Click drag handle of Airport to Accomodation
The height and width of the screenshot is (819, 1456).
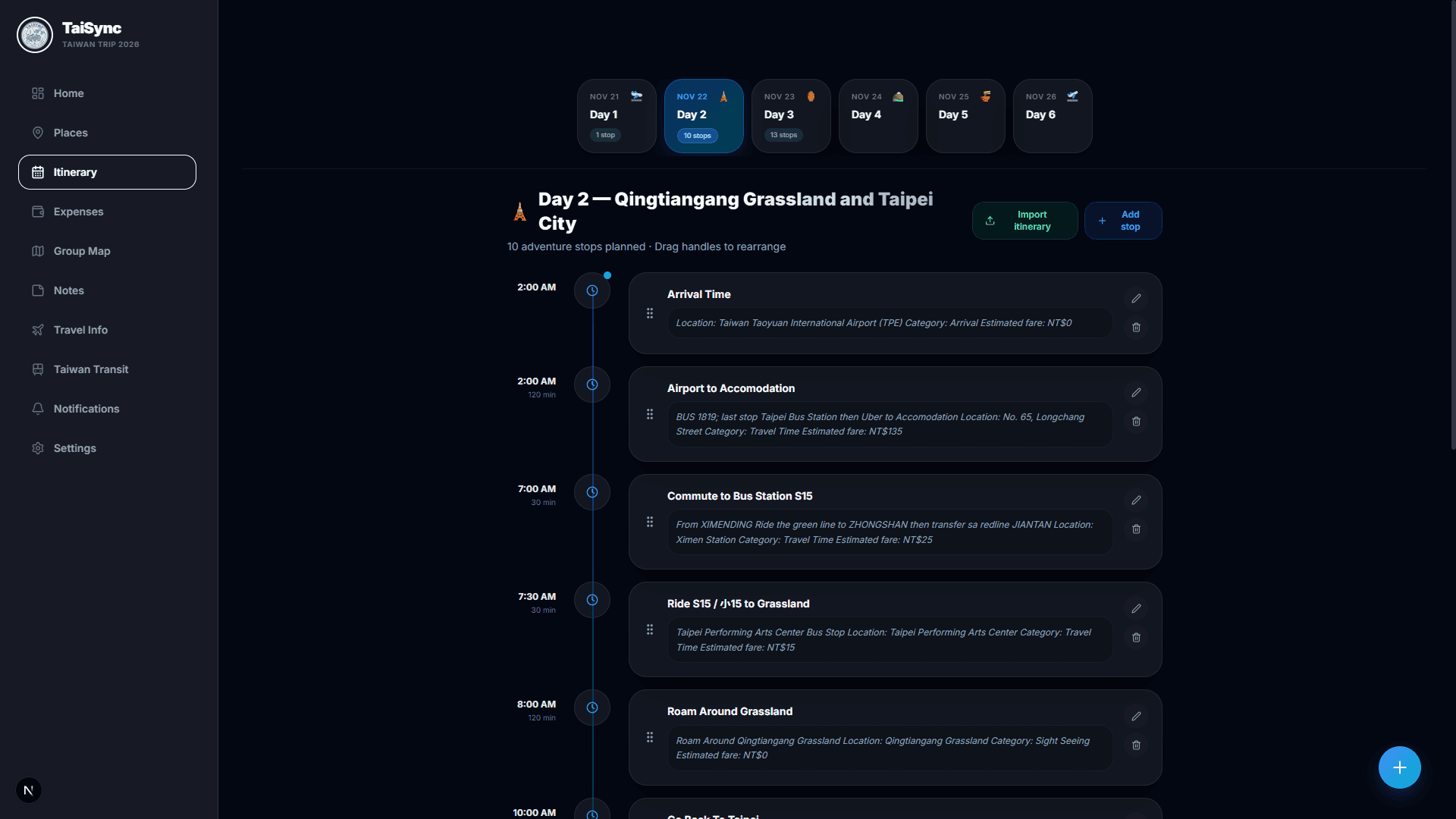pyautogui.click(x=650, y=414)
